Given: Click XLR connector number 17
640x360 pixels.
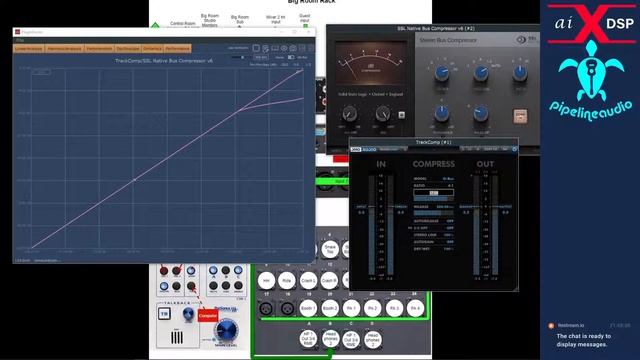Looking at the screenshot, I should pos(266,308).
